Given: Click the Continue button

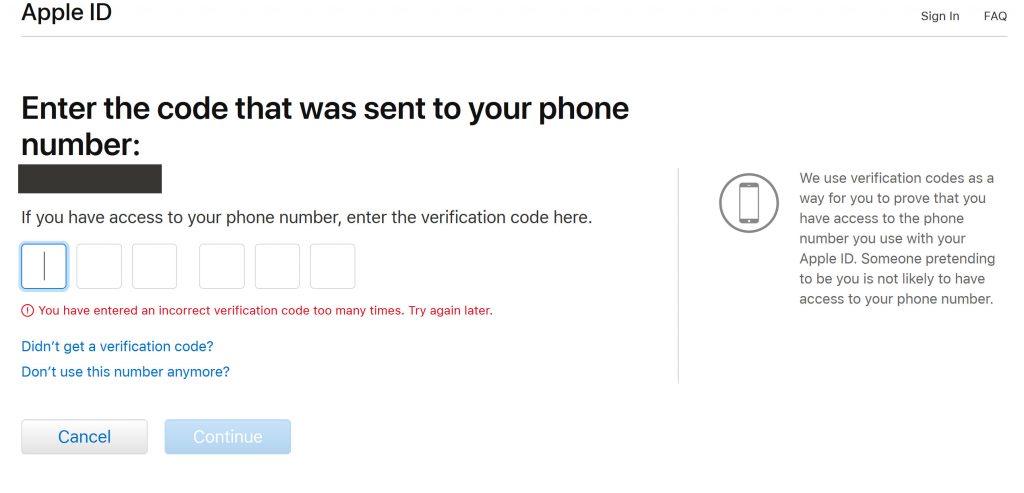Looking at the screenshot, I should point(227,437).
